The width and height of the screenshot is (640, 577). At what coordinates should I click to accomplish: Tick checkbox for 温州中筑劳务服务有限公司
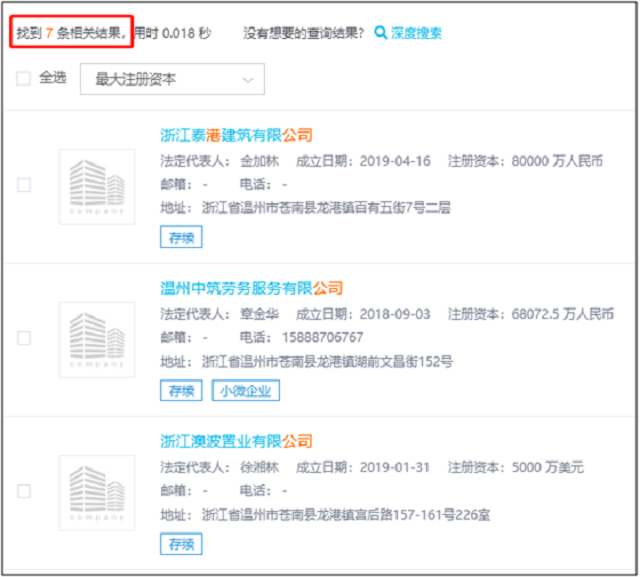coord(24,338)
